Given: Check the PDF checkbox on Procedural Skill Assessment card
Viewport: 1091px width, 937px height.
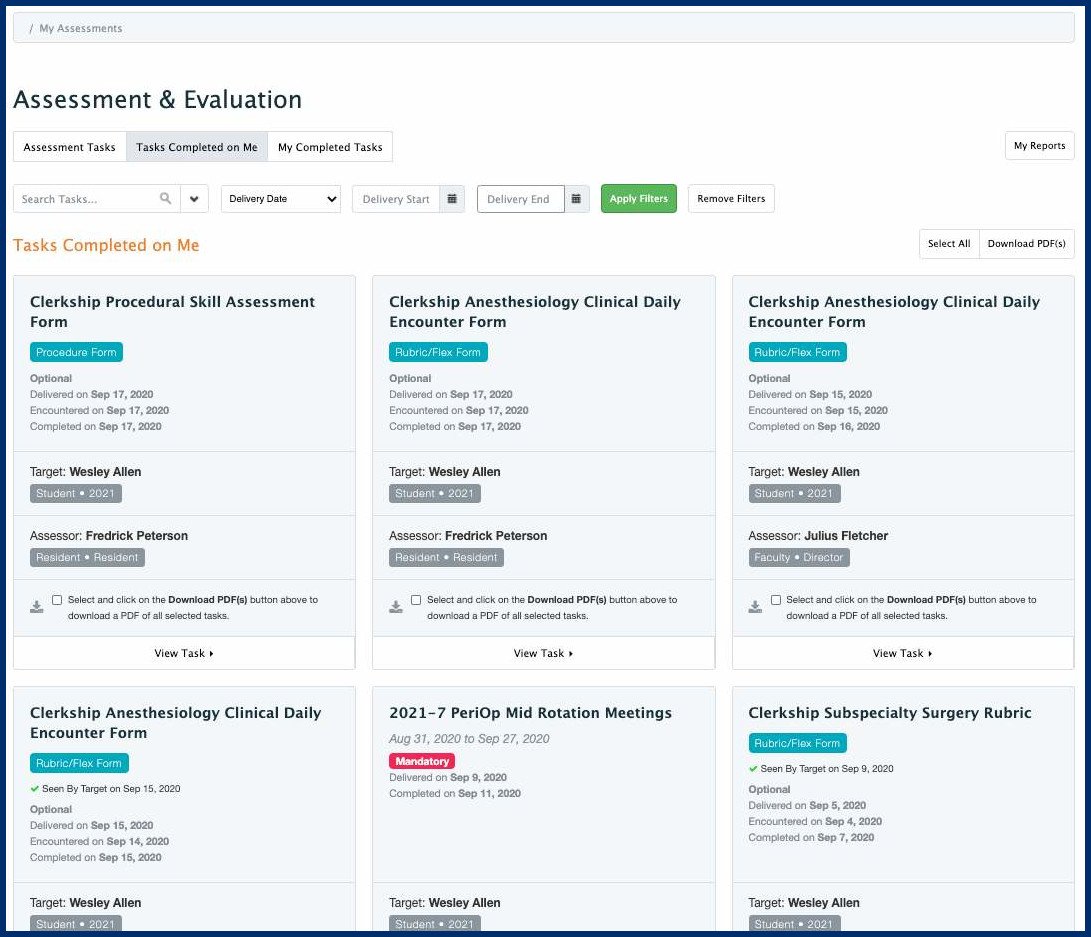Looking at the screenshot, I should pos(57,600).
